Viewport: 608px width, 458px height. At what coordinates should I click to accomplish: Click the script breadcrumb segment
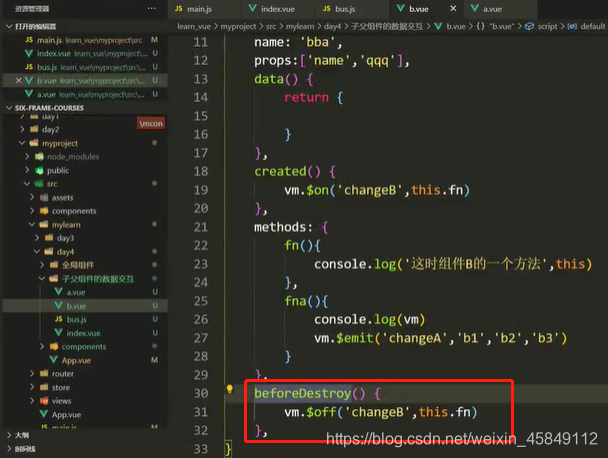click(x=547, y=26)
